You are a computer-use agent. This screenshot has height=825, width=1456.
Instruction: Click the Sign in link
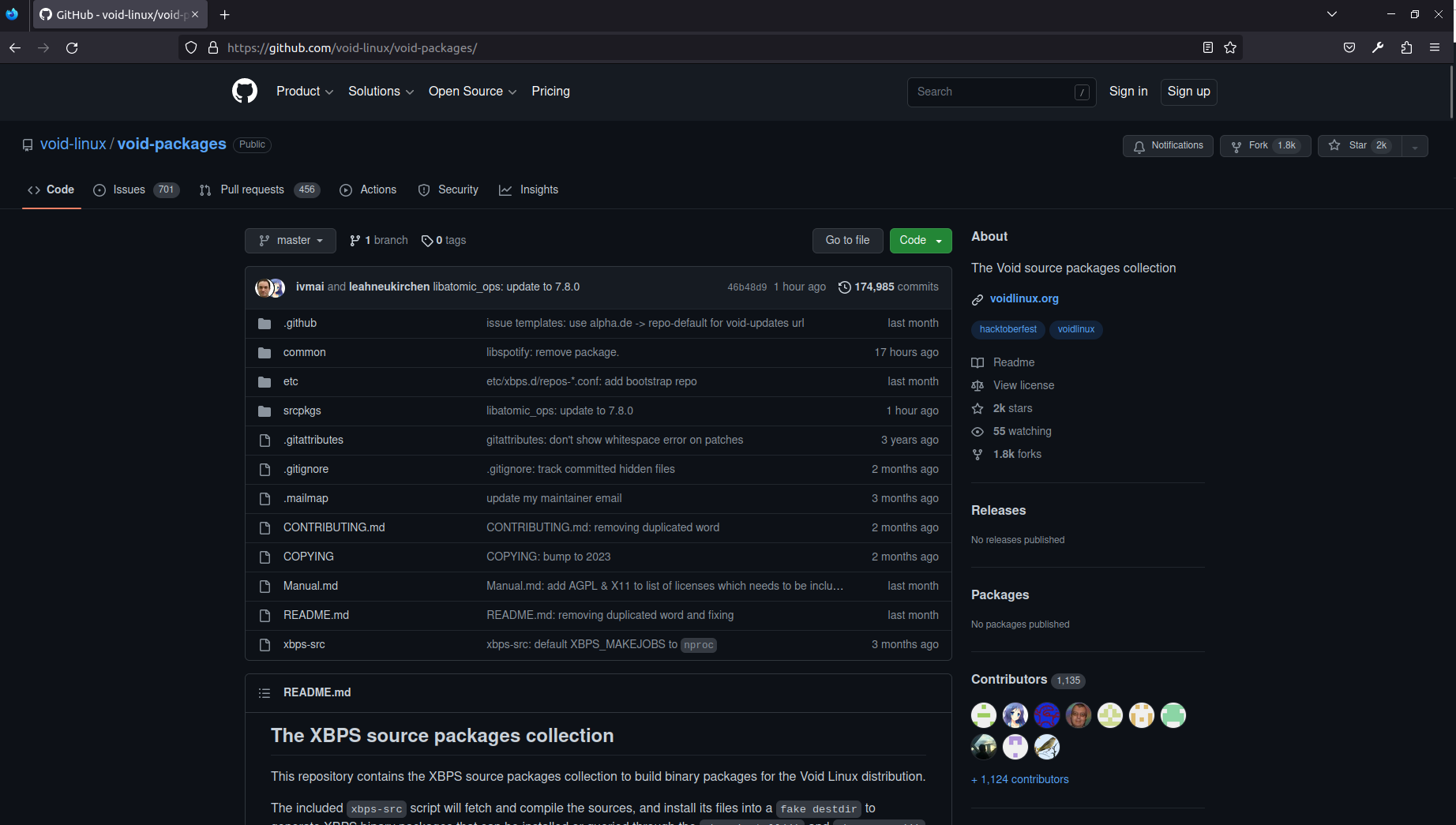click(x=1128, y=92)
